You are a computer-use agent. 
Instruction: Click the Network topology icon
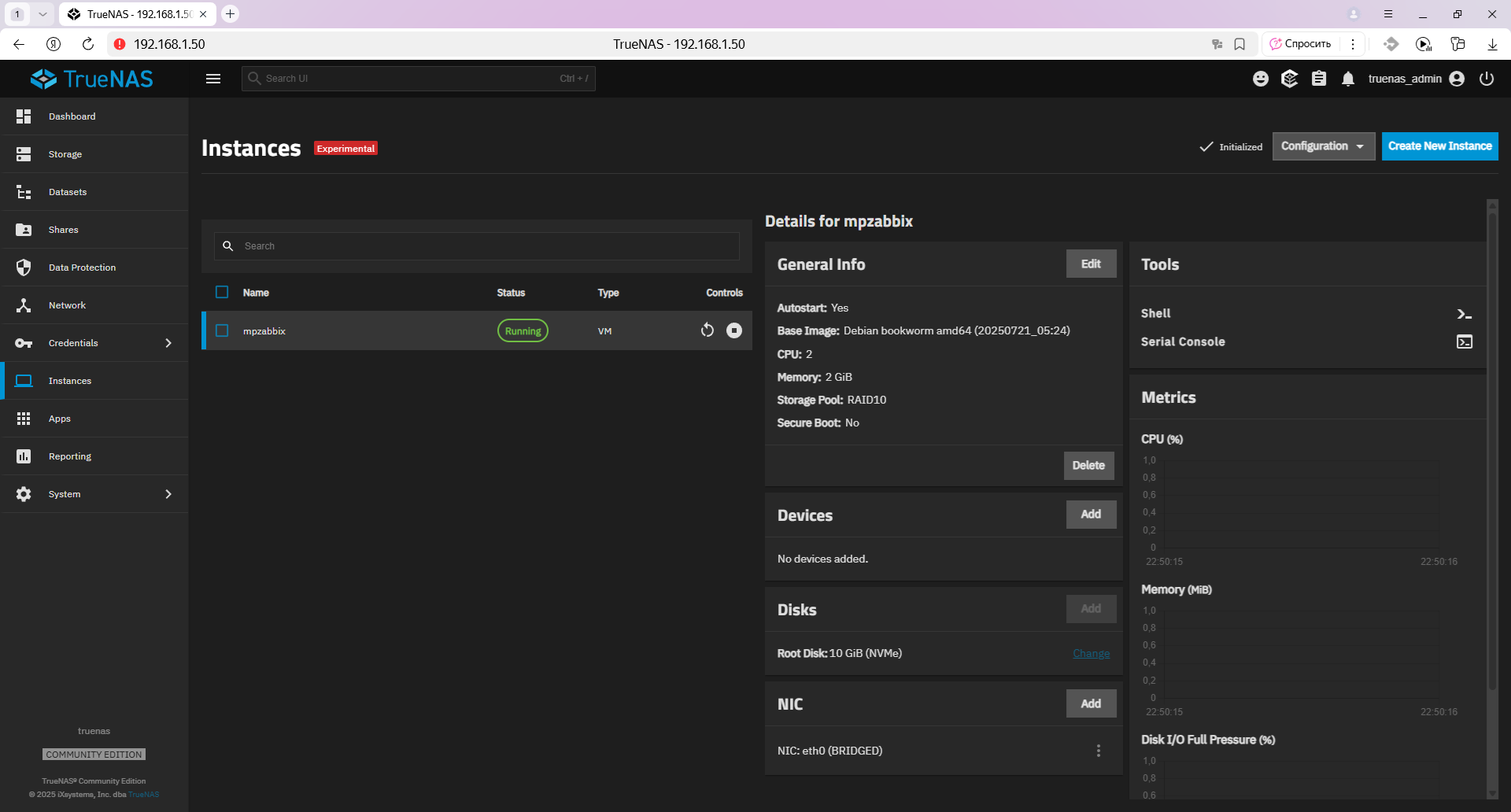(24, 305)
